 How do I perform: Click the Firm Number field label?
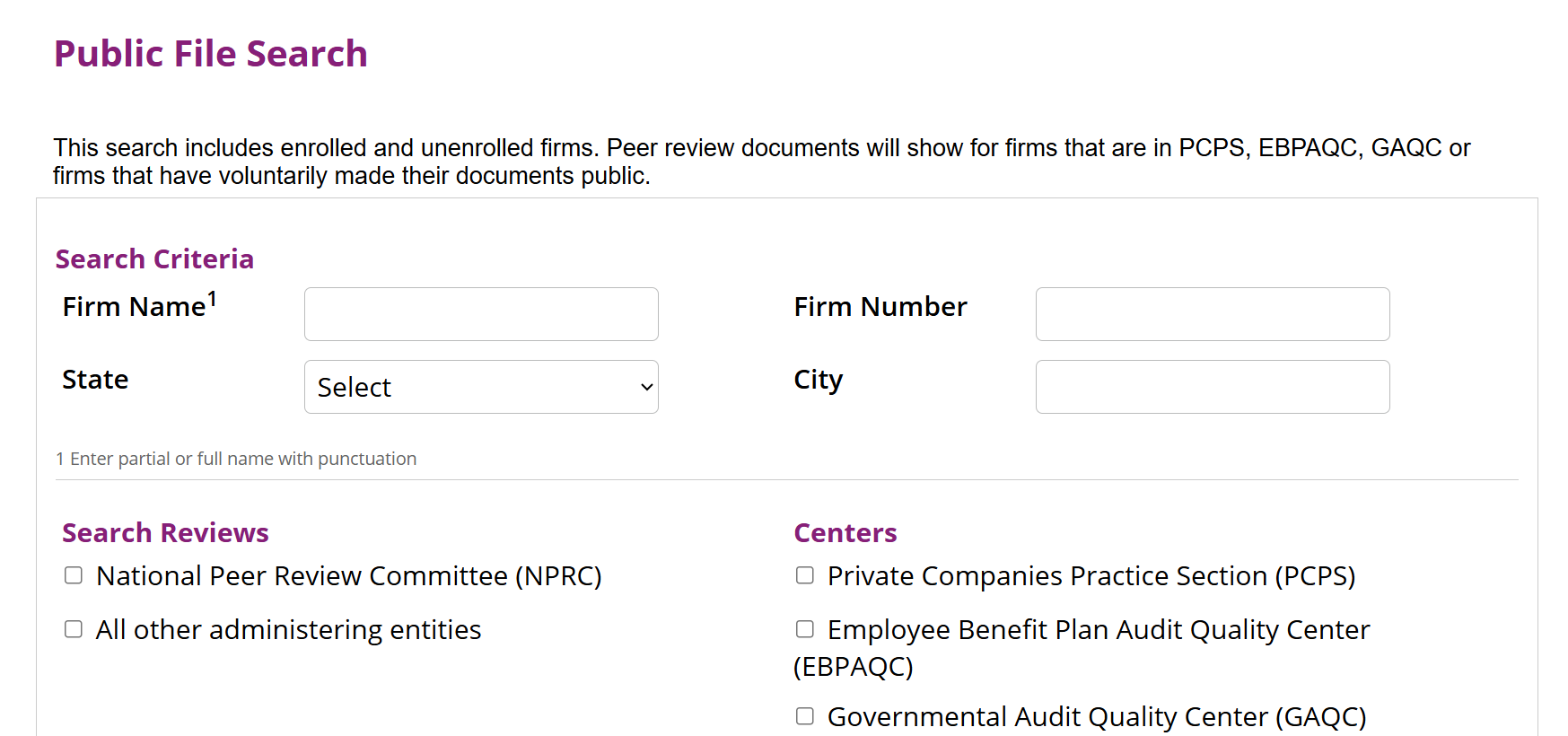click(x=880, y=307)
